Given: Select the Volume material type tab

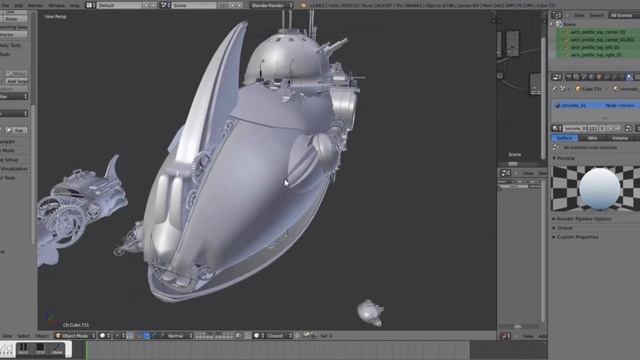Looking at the screenshot, I should coord(620,138).
